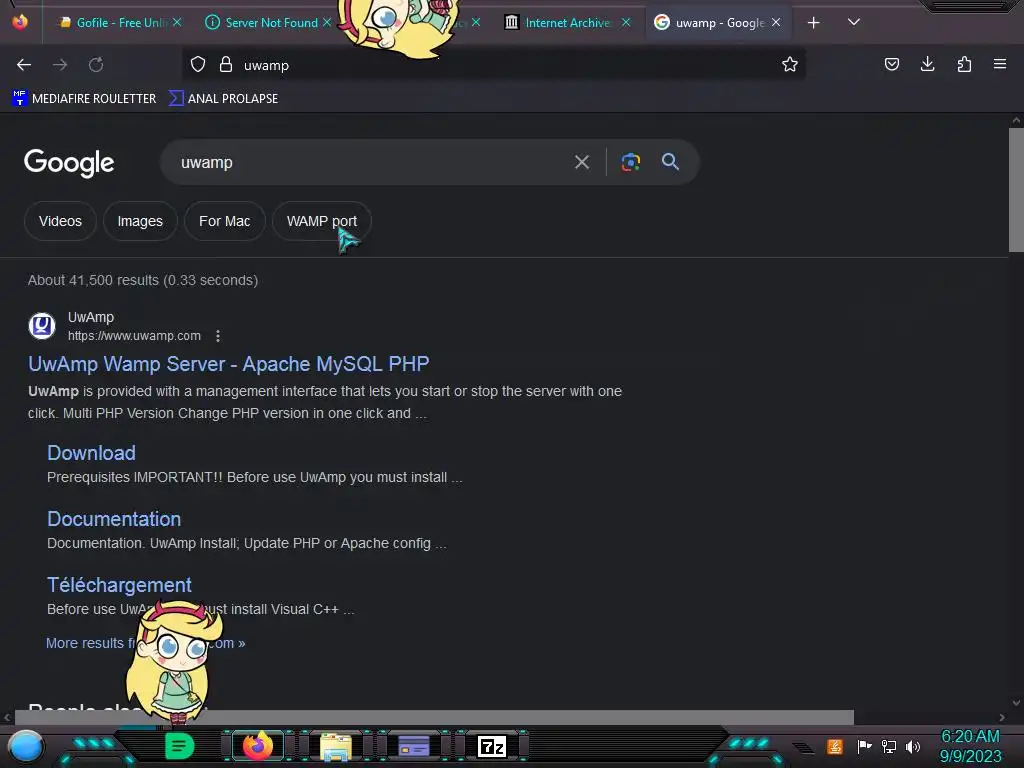Open a new tab with the plus button
This screenshot has width=1024, height=768.
click(x=813, y=23)
